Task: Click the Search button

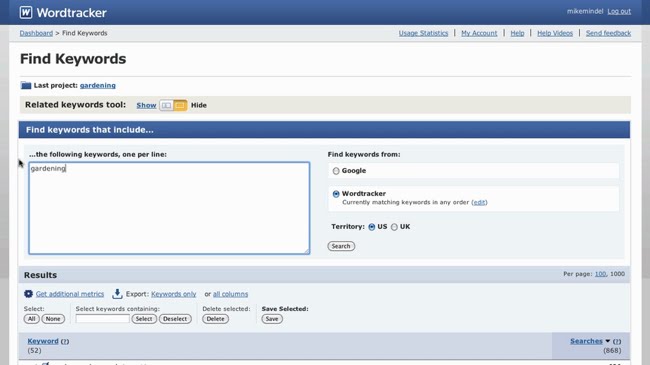Action: [x=341, y=246]
